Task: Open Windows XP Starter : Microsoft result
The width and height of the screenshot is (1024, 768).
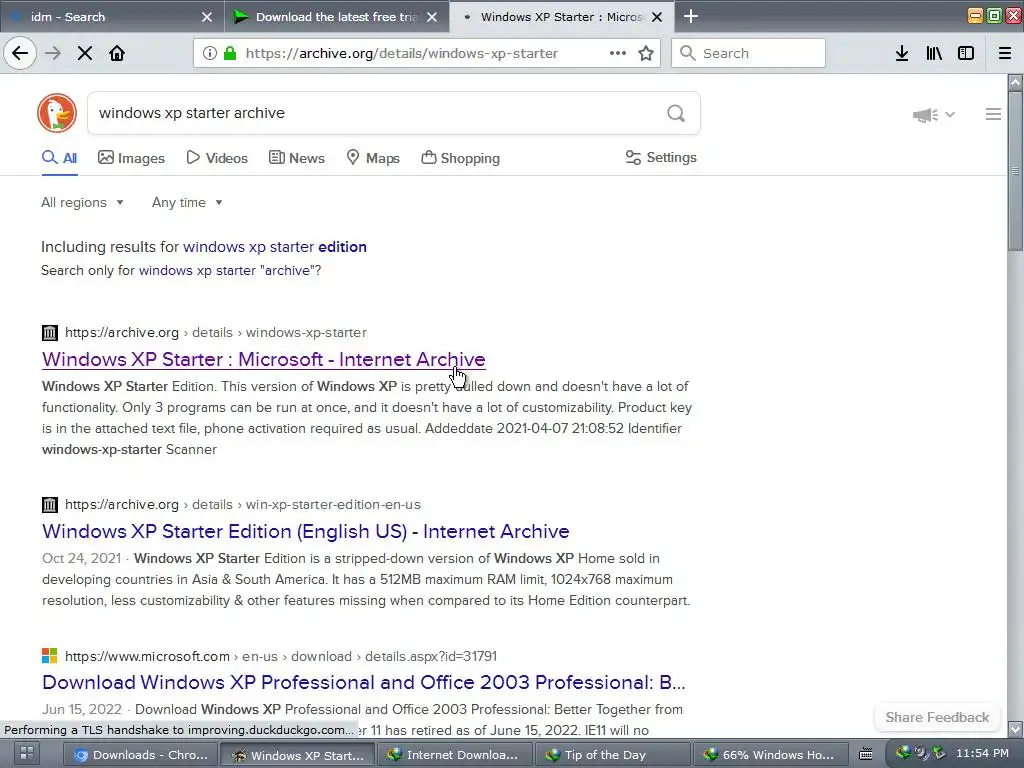Action: (x=264, y=359)
